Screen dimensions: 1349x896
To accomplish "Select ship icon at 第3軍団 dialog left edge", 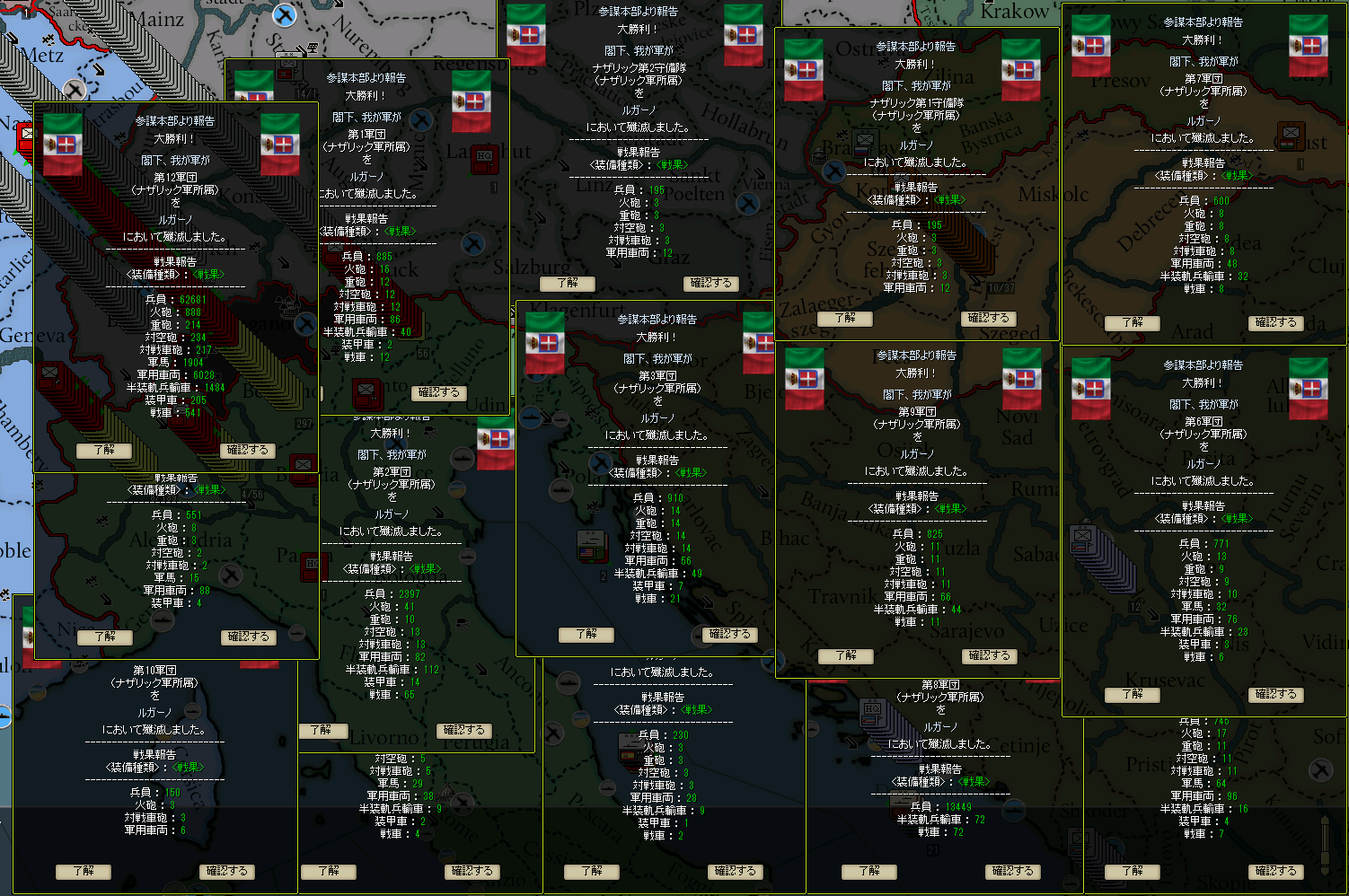I will [531, 417].
